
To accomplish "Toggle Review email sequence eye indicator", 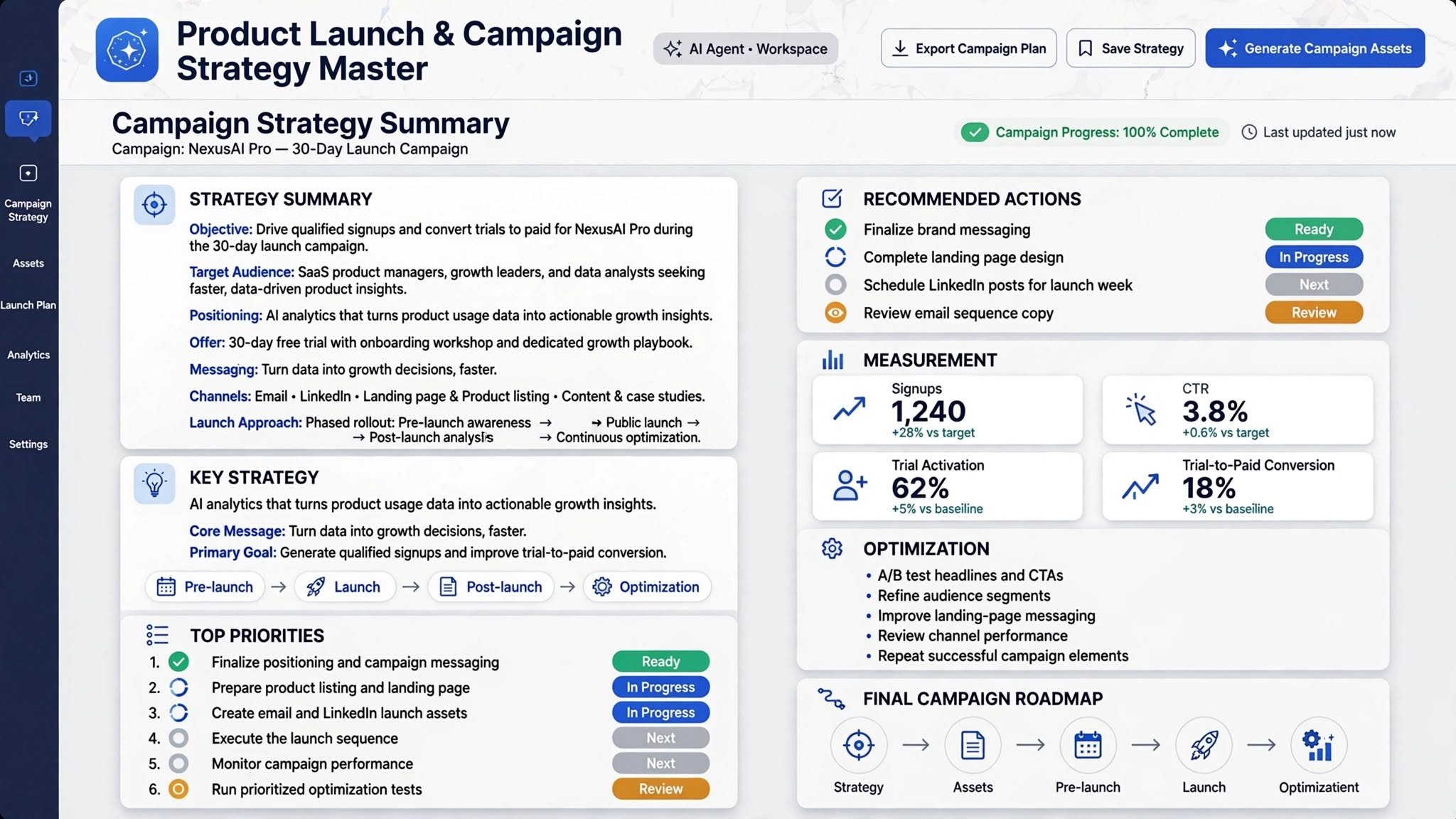I will pyautogui.click(x=835, y=312).
